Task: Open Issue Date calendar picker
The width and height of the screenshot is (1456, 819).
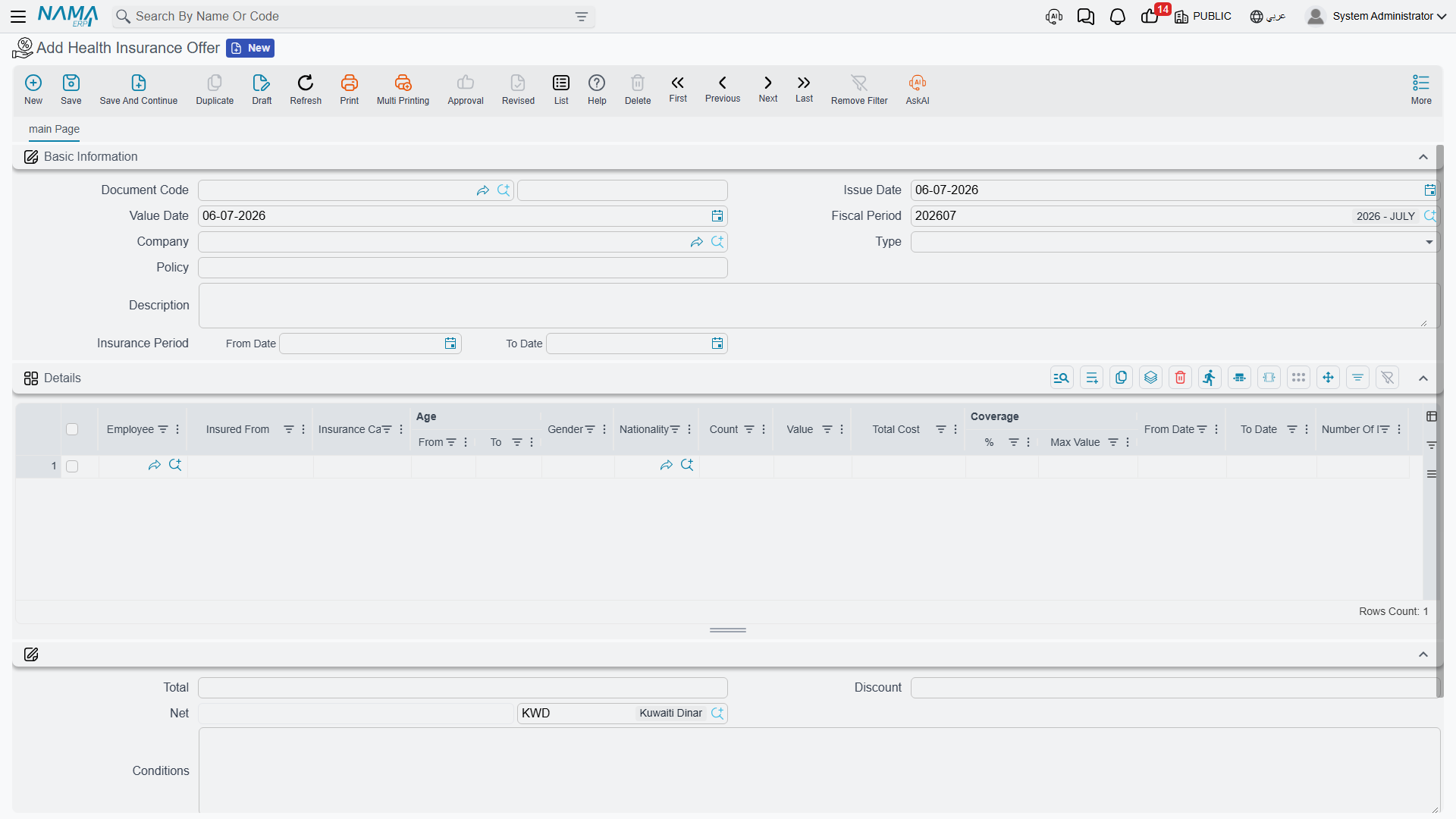Action: 1429,190
